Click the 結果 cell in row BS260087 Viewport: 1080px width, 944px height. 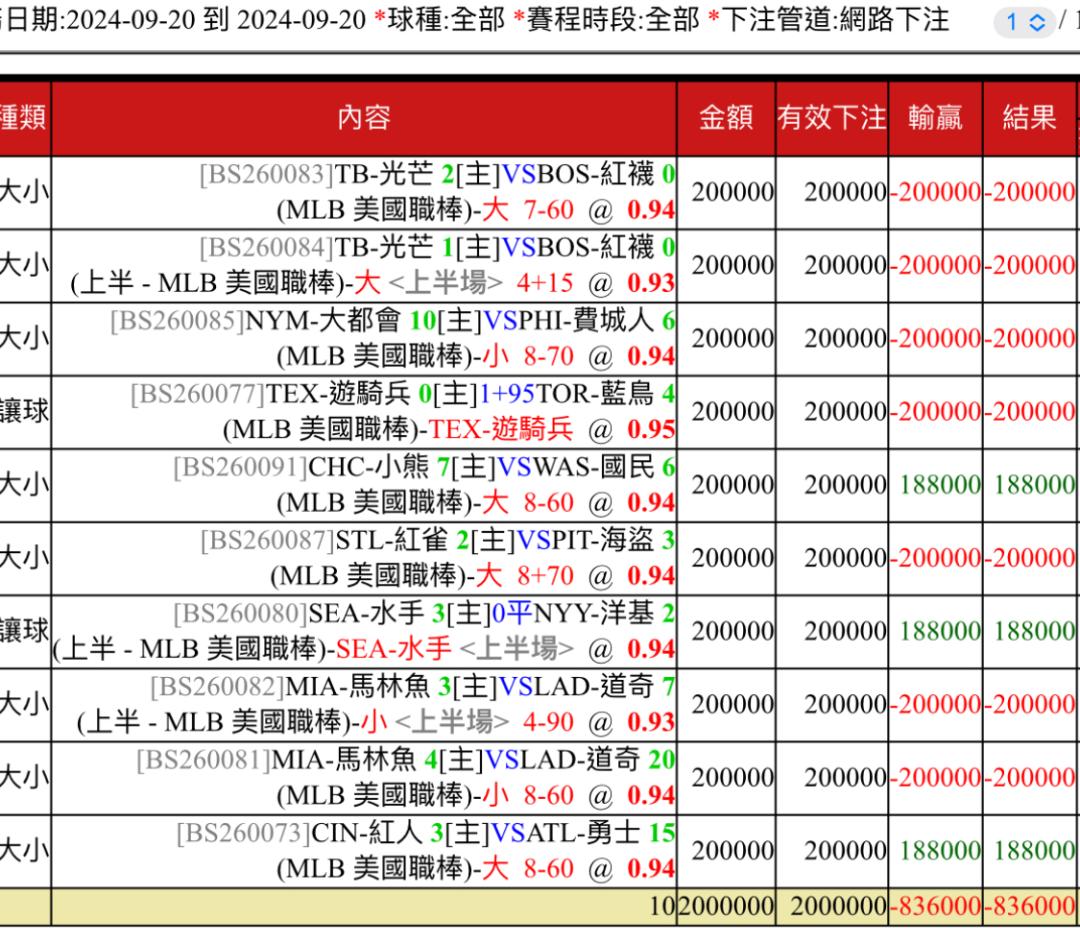click(1030, 558)
